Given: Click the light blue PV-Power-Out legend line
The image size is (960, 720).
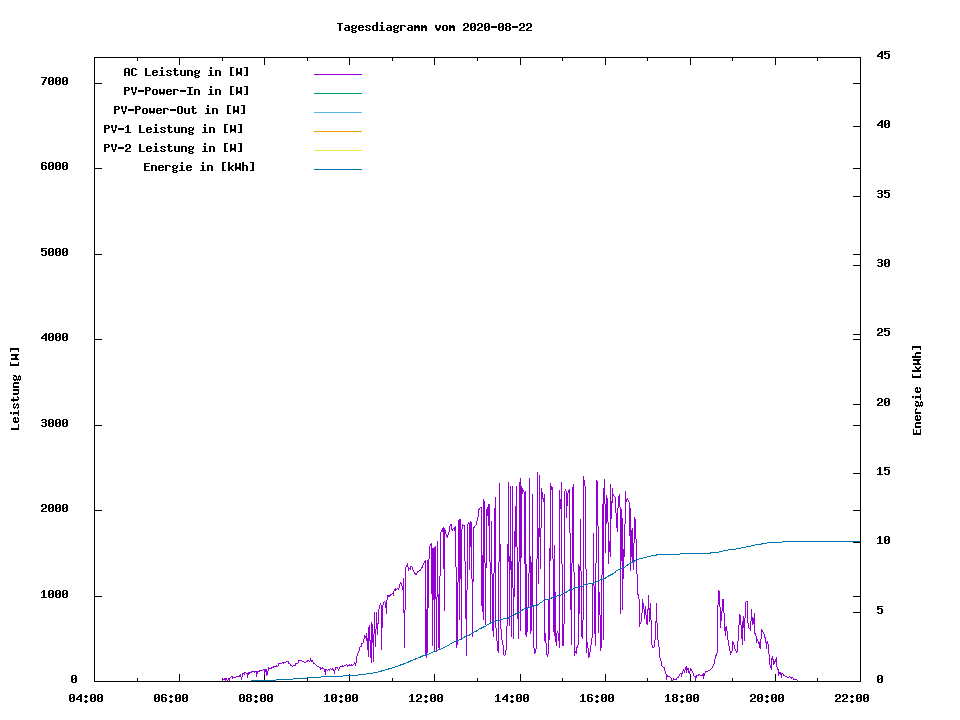Looking at the screenshot, I should 337,112.
